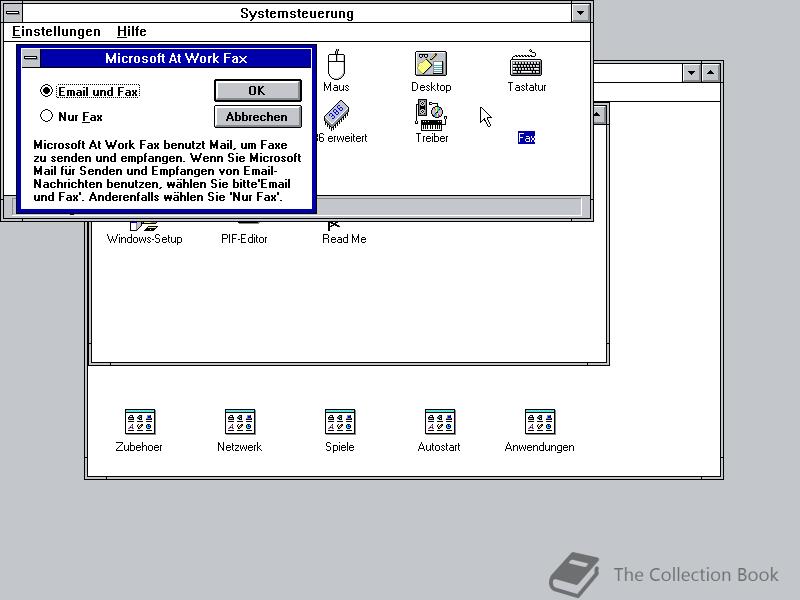Confirm the fax dialog with OK
The width and height of the screenshot is (800, 600).
[x=258, y=90]
